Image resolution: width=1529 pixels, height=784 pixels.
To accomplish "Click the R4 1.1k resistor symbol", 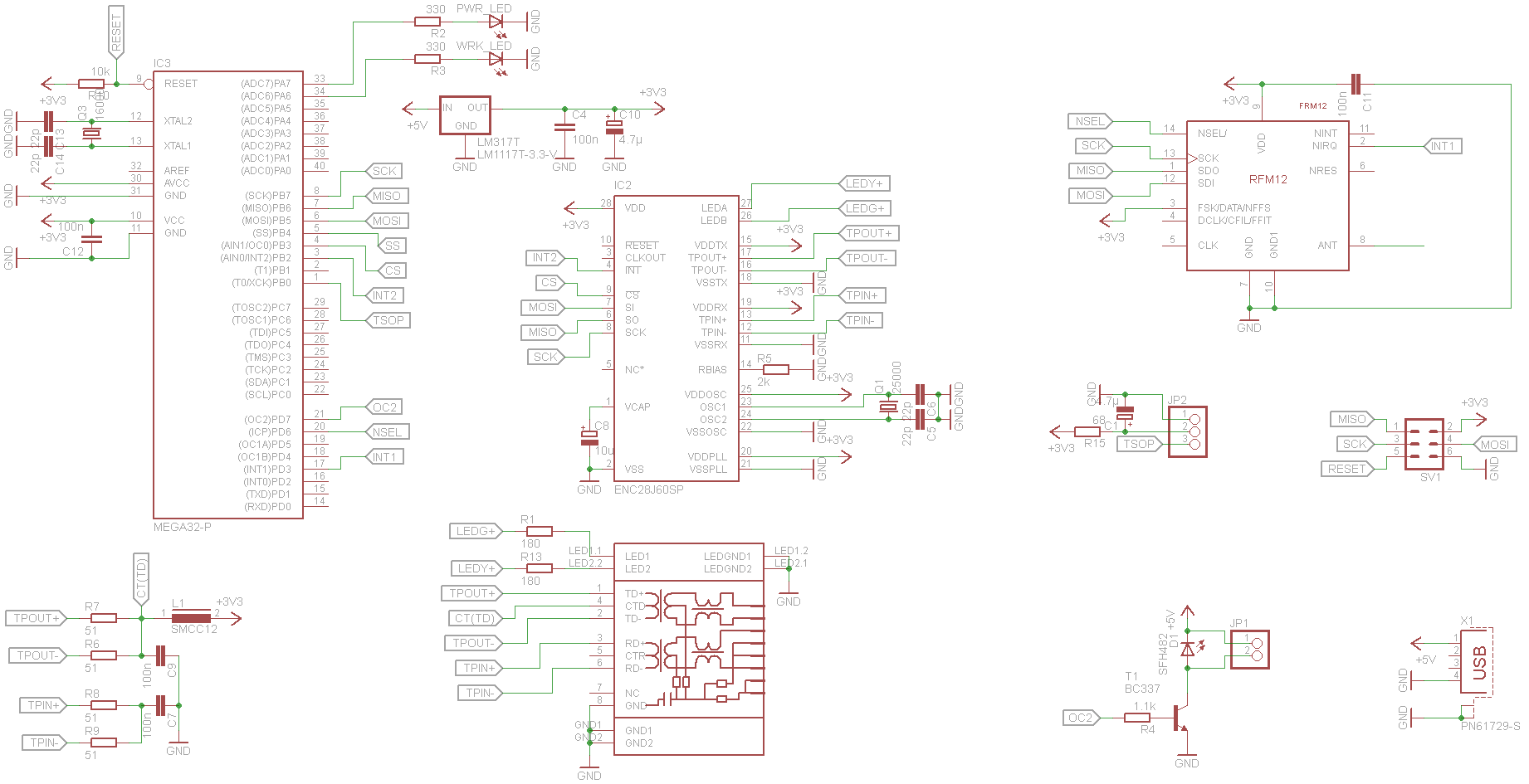I will [1137, 718].
